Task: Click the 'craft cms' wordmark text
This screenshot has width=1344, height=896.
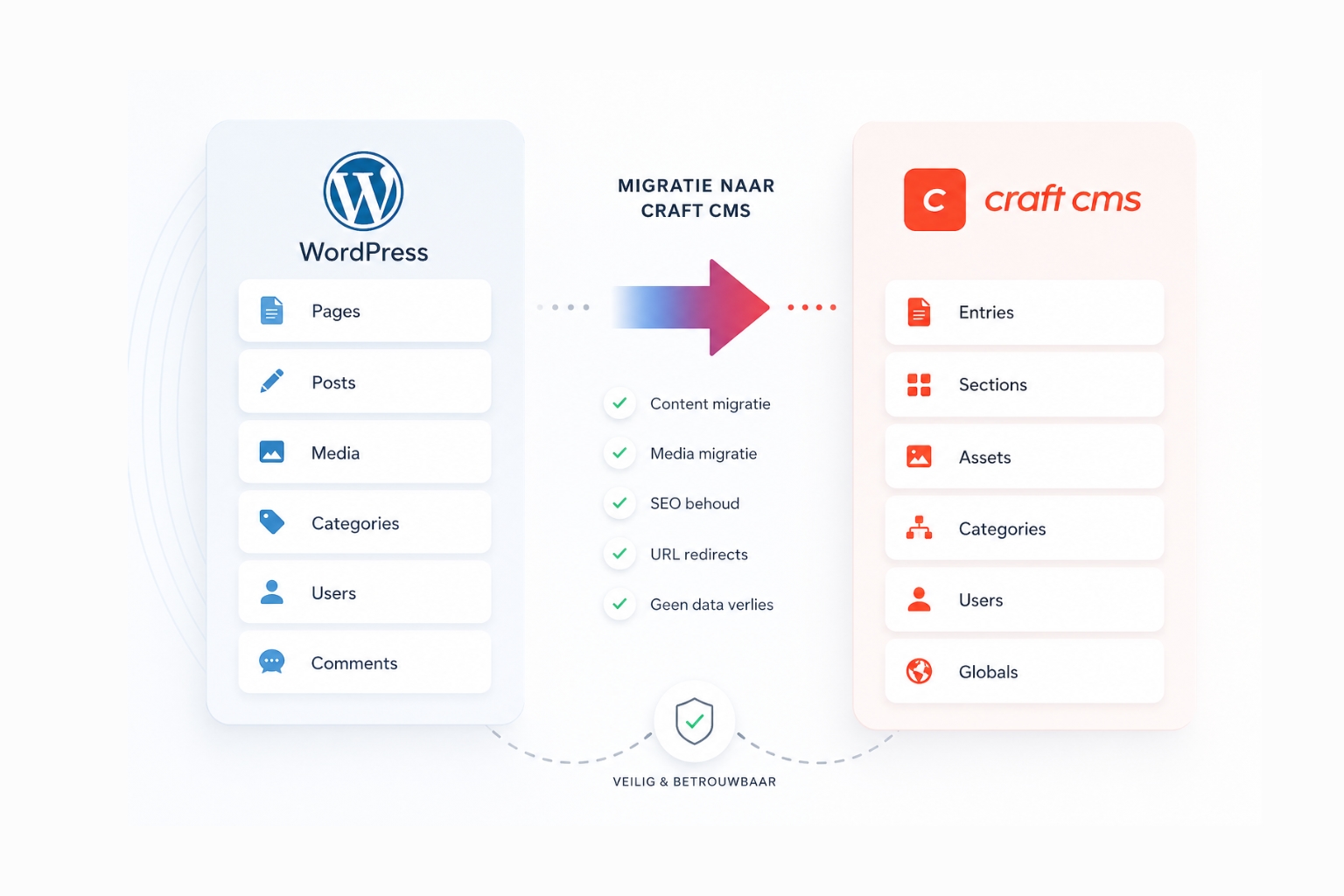Action: [x=1062, y=199]
